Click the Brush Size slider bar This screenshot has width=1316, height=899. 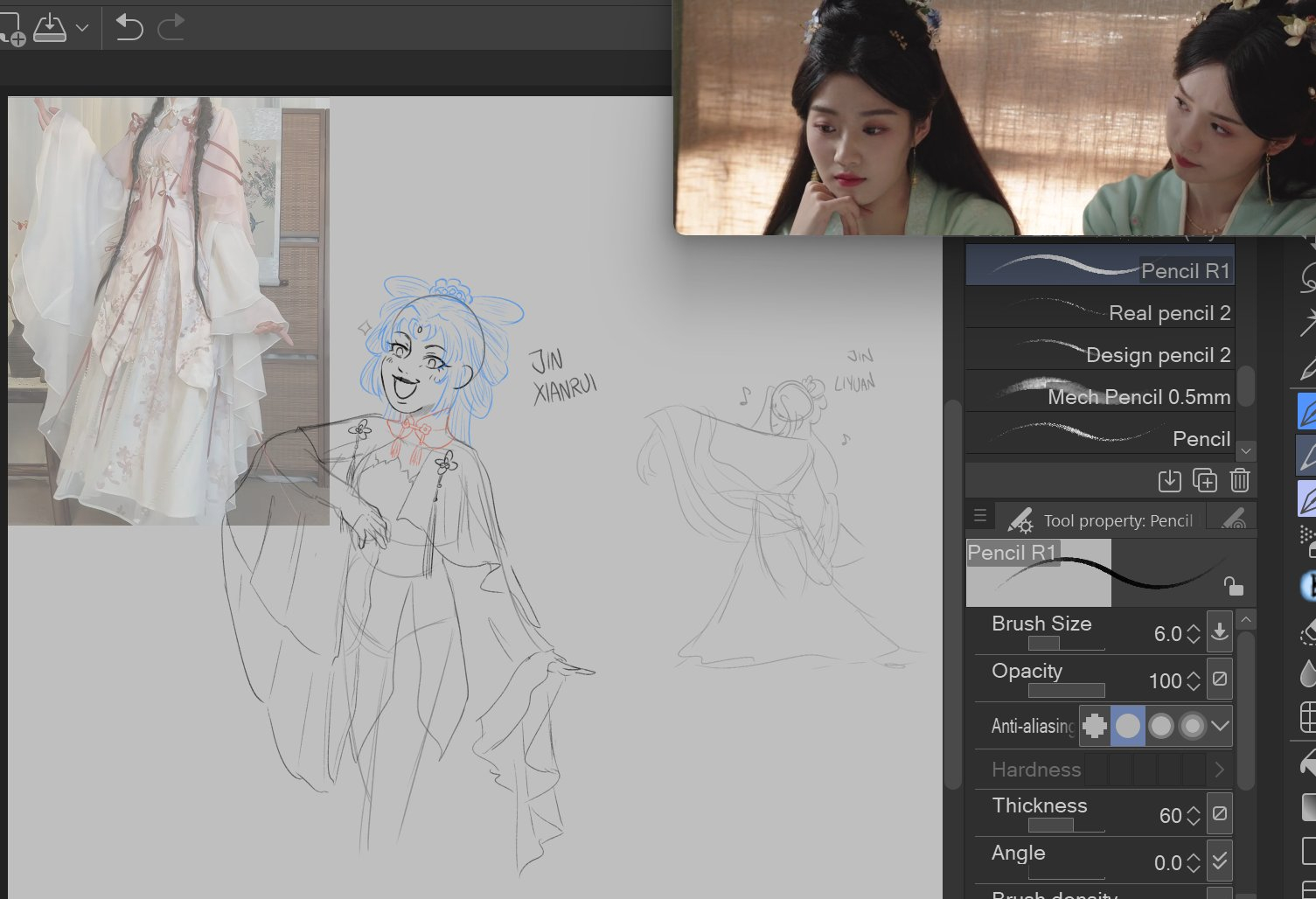pyautogui.click(x=1065, y=644)
